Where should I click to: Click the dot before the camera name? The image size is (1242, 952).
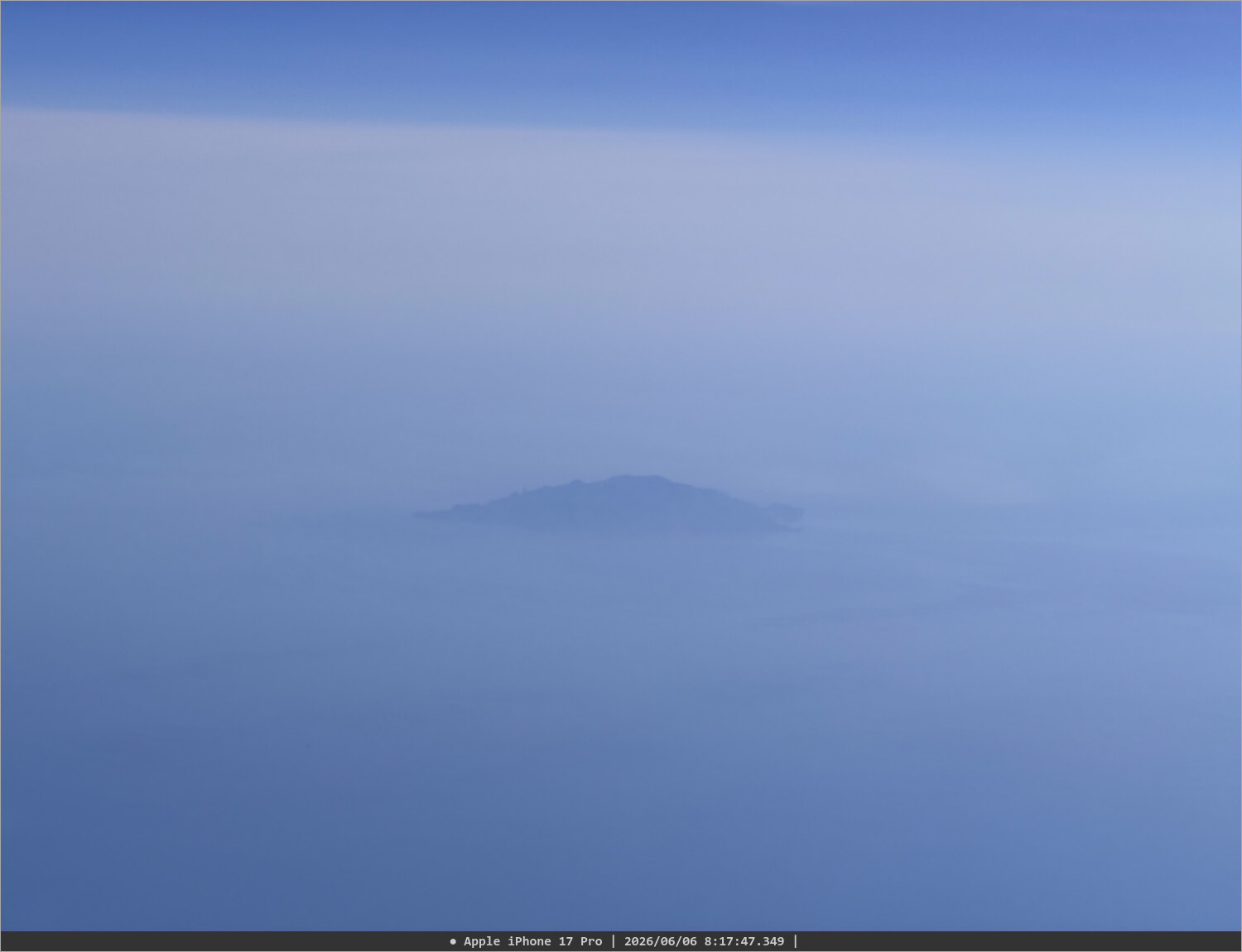coord(453,941)
